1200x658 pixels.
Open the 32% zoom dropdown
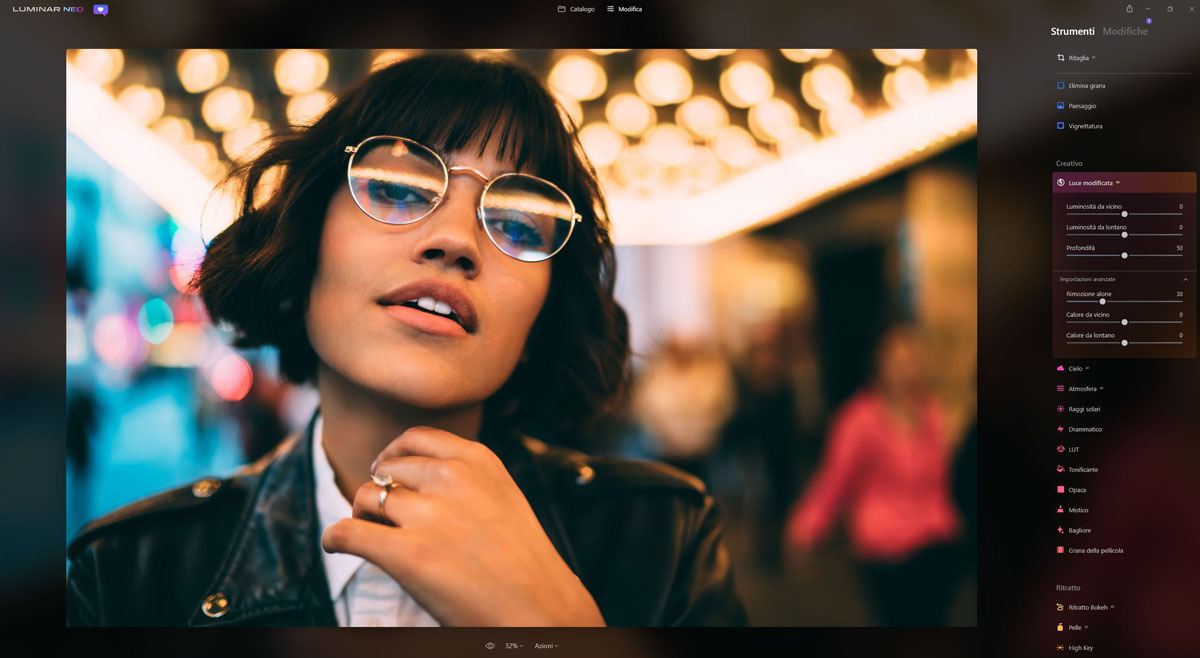(x=514, y=646)
